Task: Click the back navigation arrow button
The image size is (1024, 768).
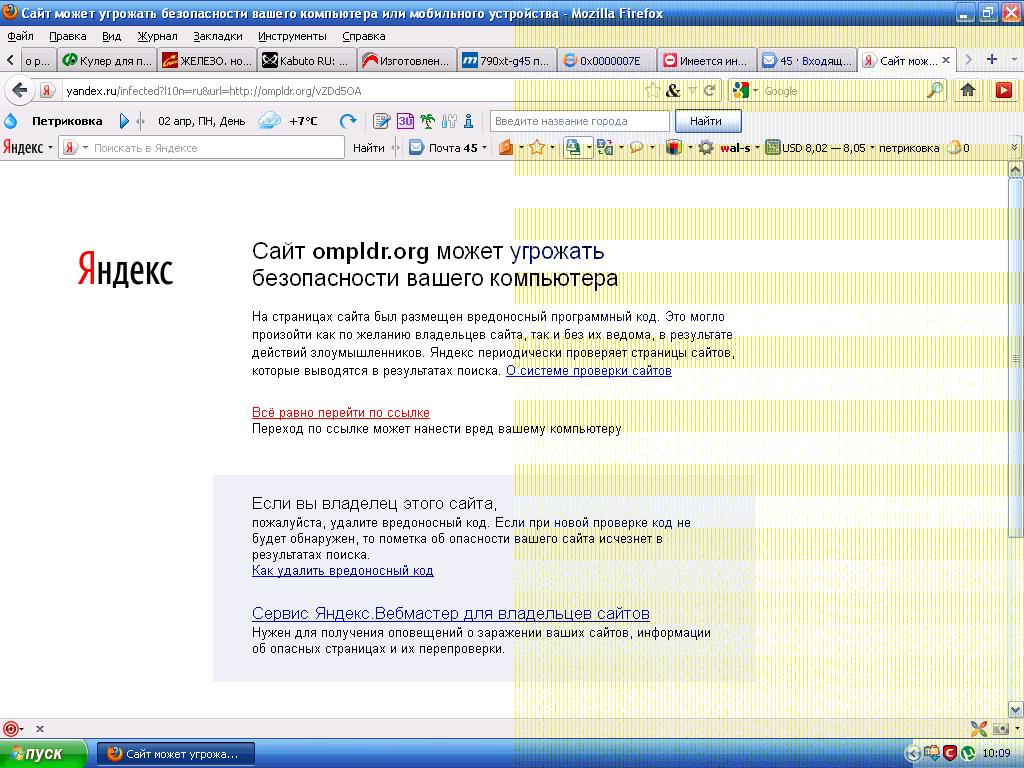Action: coord(20,90)
